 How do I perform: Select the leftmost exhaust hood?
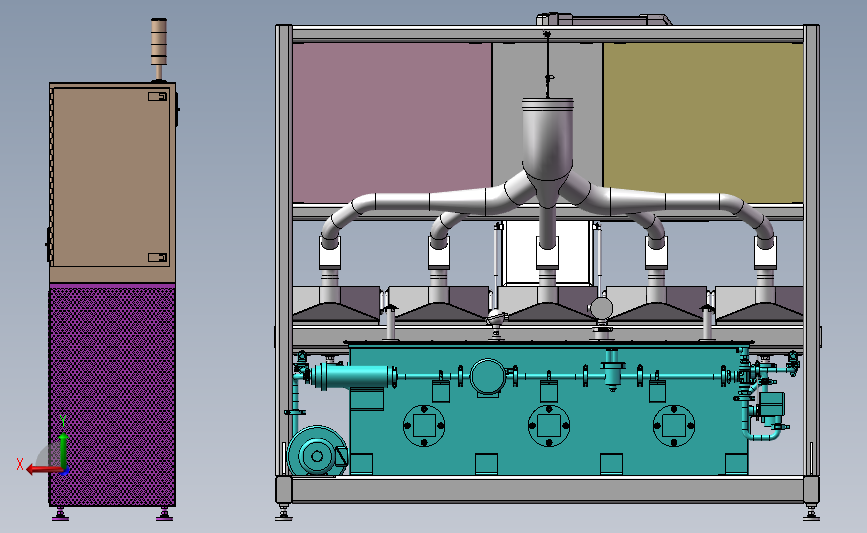coord(336,303)
